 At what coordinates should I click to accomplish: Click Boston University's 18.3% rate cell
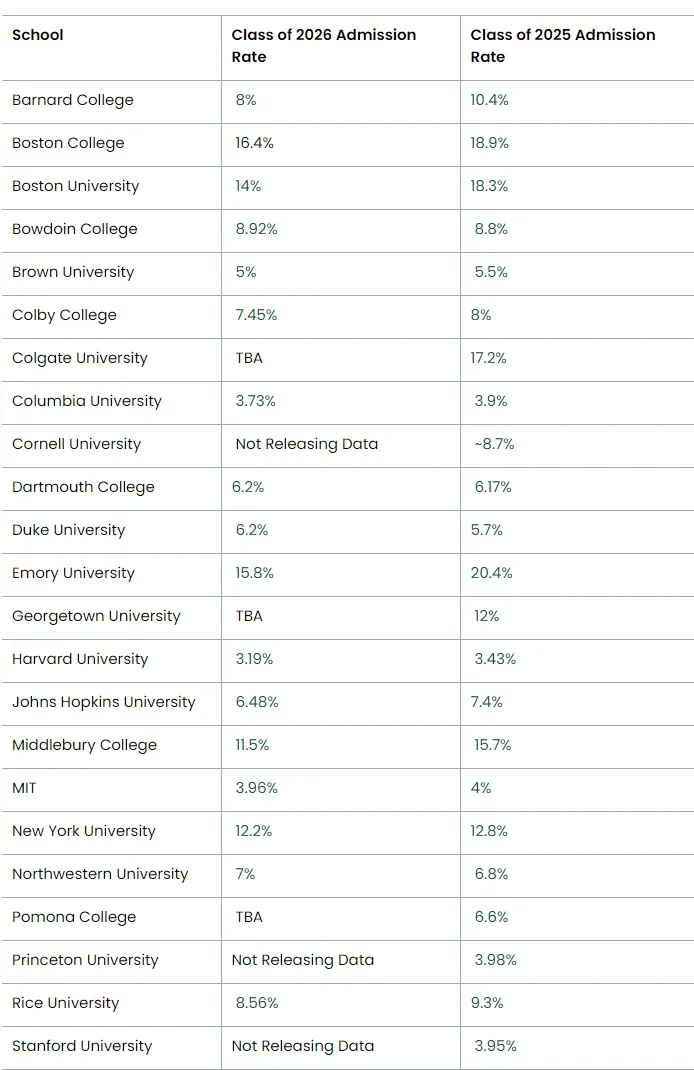coord(490,186)
